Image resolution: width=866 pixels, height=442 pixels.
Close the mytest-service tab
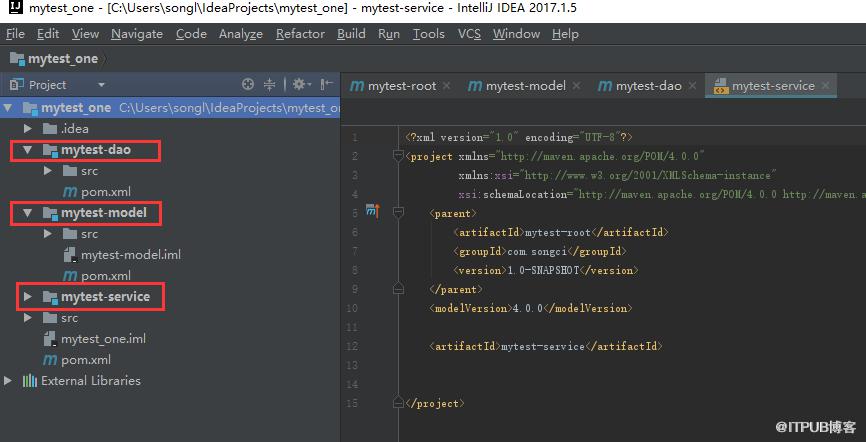tap(825, 86)
